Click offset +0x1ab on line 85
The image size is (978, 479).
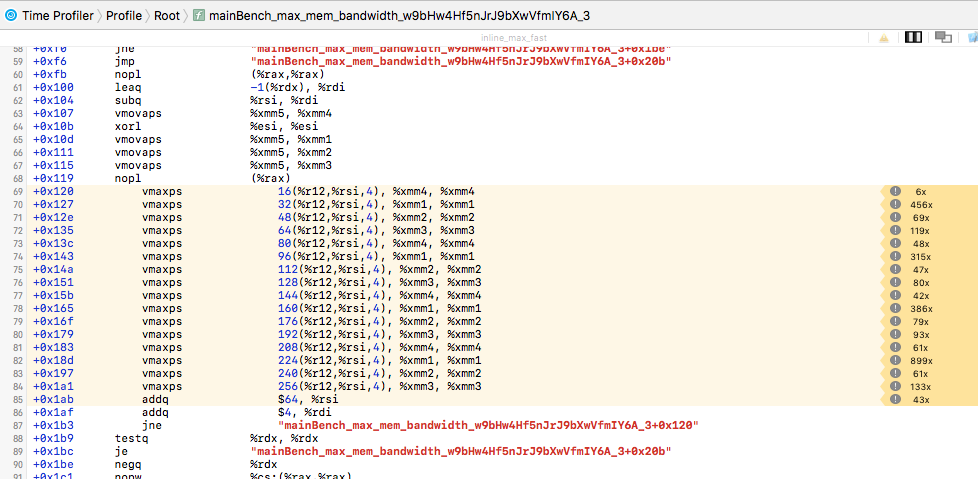(53, 400)
